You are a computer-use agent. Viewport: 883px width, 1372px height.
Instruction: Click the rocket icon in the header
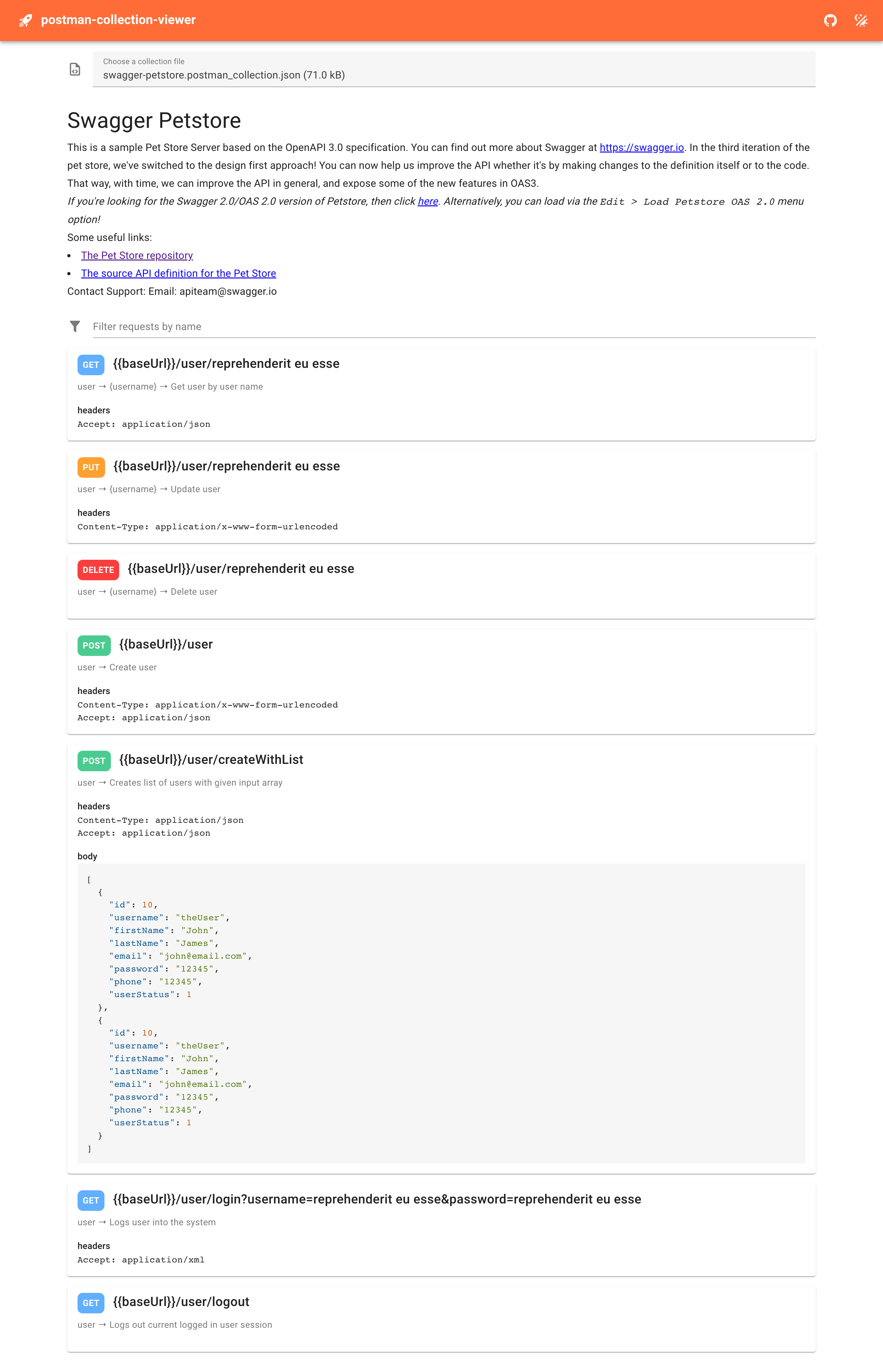24,20
